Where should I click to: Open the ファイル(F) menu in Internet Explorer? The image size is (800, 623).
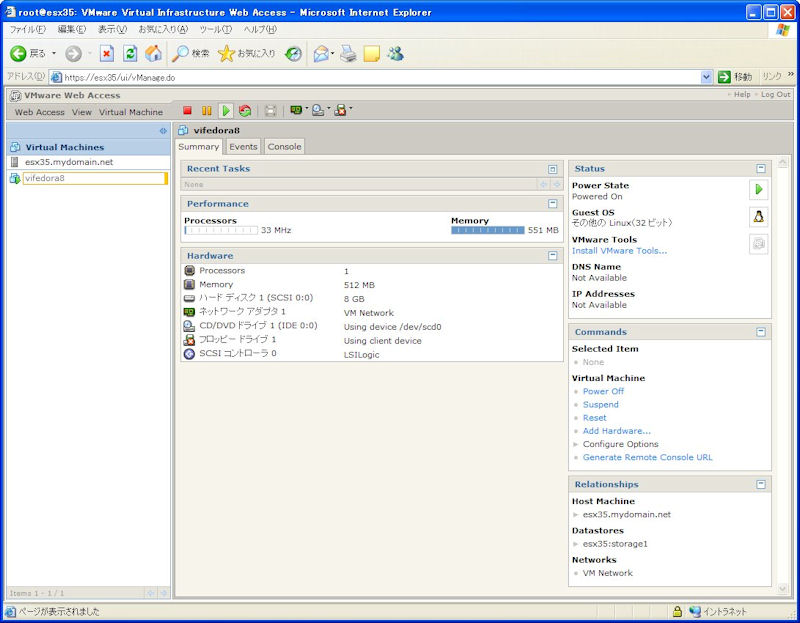pyautogui.click(x=28, y=30)
